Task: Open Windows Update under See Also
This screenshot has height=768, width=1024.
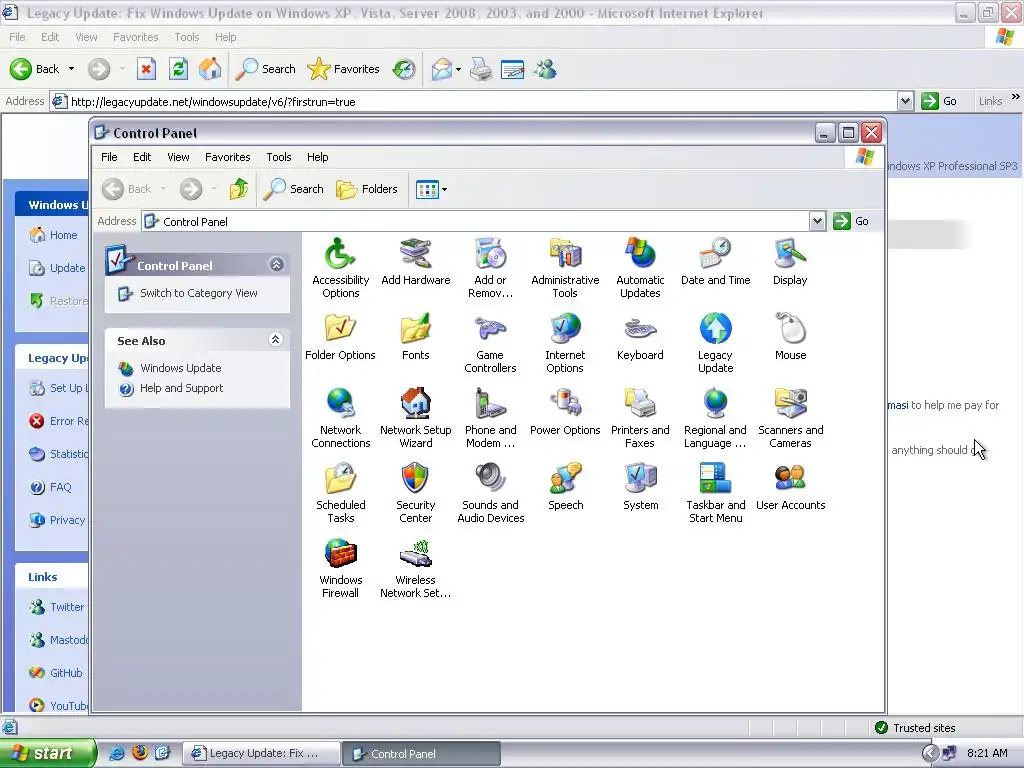Action: point(181,368)
